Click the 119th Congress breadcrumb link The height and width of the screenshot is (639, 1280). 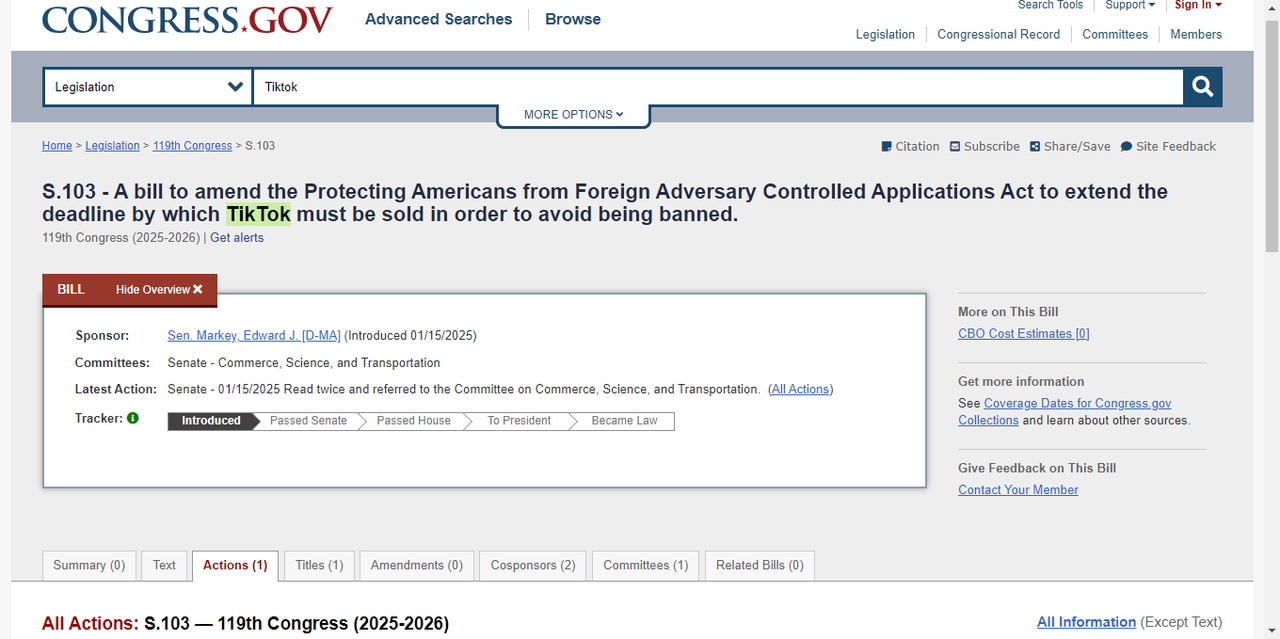(x=192, y=146)
